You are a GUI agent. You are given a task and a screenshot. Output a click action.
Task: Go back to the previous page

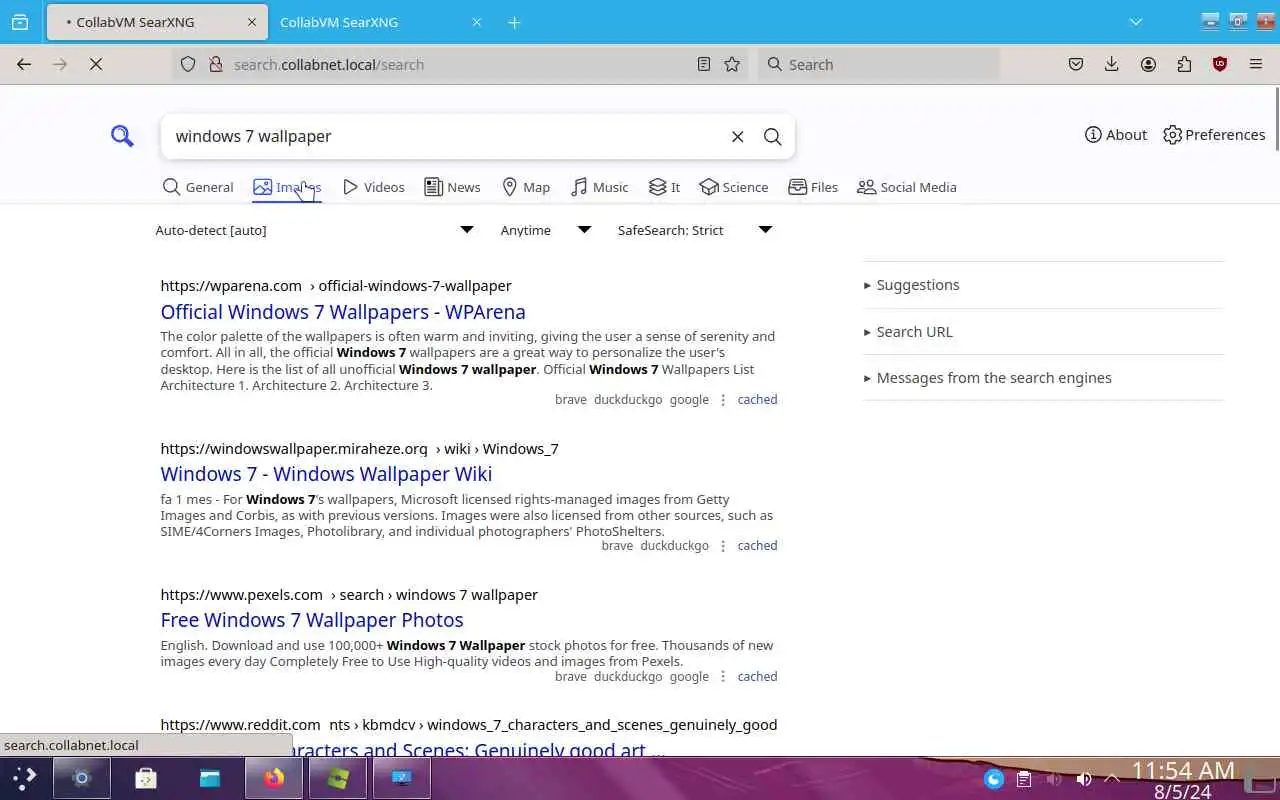[24, 64]
